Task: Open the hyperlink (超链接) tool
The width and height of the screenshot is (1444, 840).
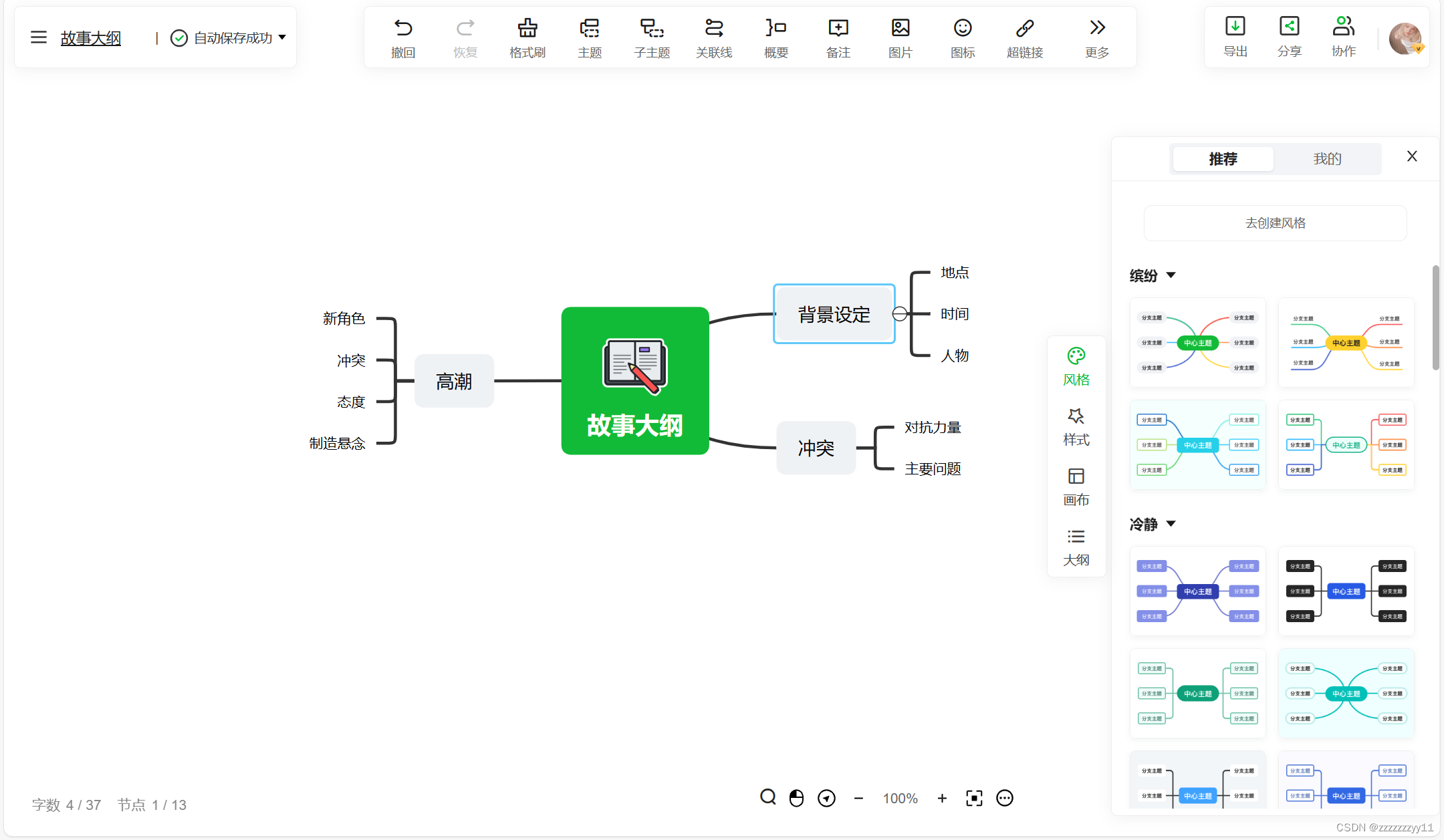Action: [x=1025, y=29]
